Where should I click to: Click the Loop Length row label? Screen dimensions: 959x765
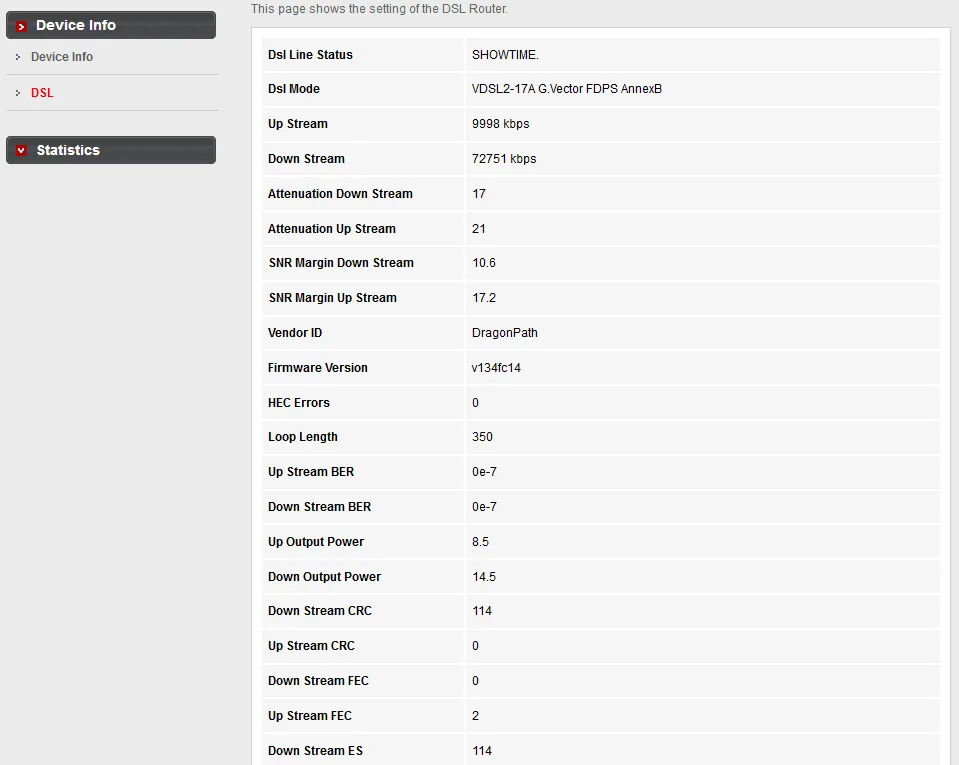[x=302, y=437]
